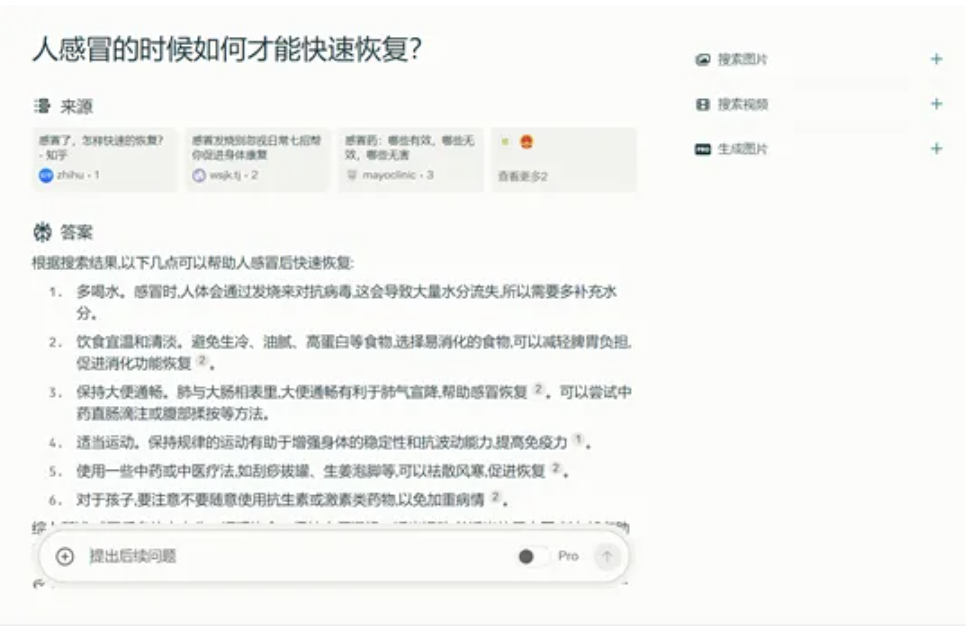Open the zhihu source card

pyautogui.click(x=105, y=160)
